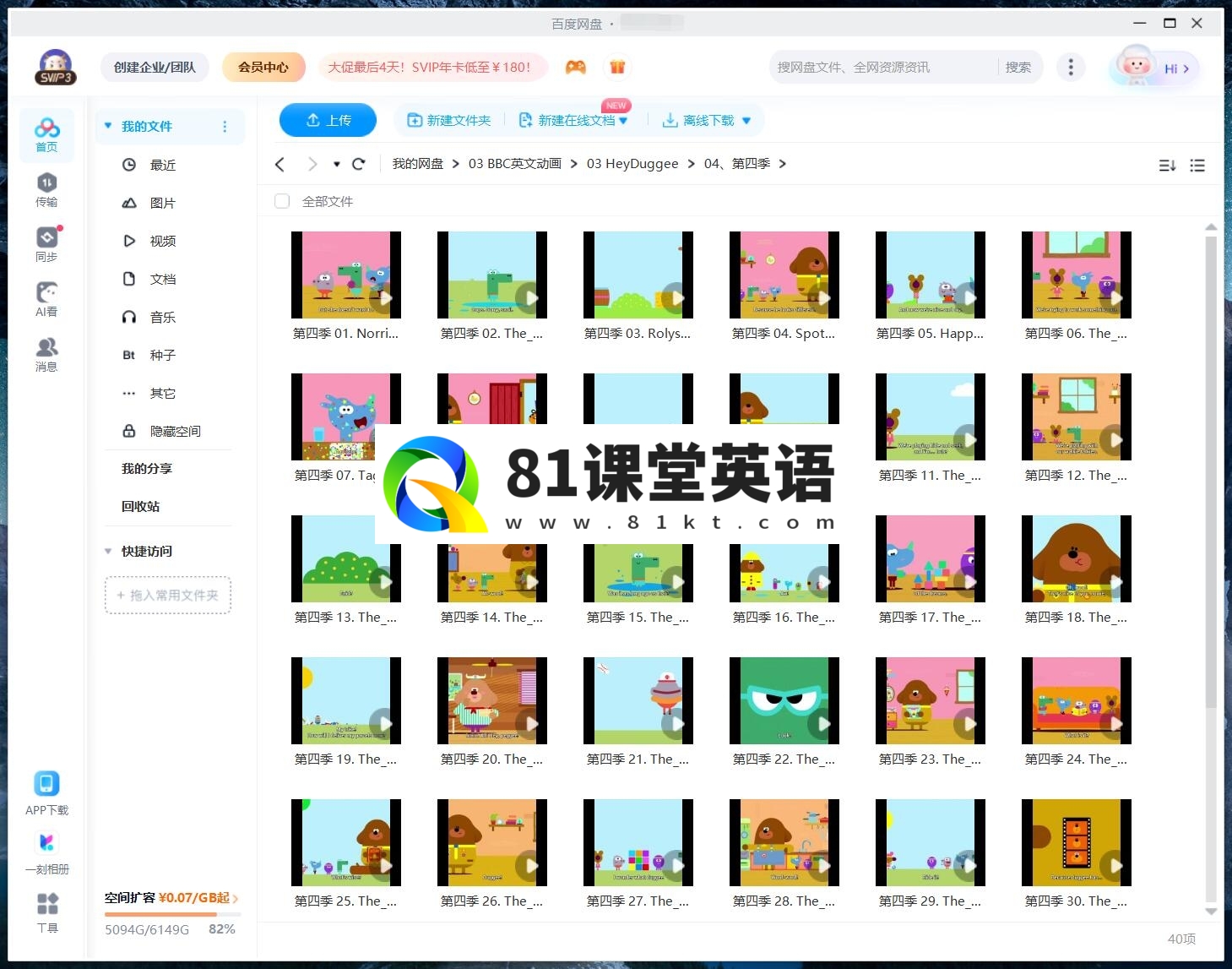Viewport: 1232px width, 969px height.
Task: Expand 离线下载 dropdown
Action: point(746,121)
